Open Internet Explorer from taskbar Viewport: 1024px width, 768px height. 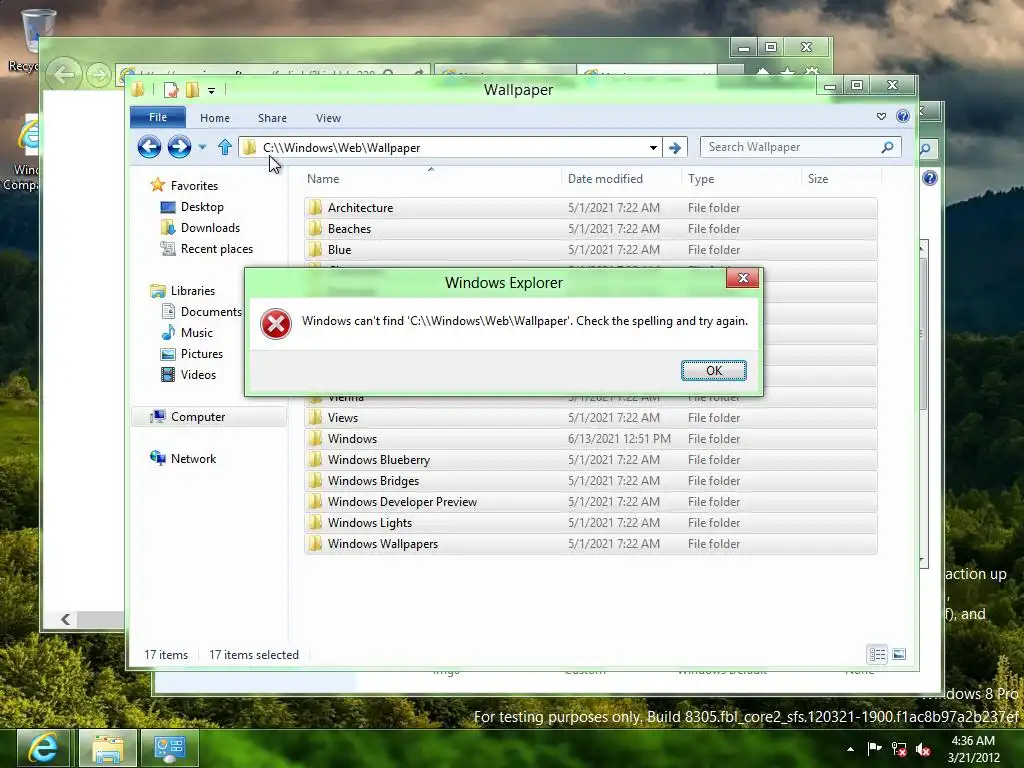tap(43, 748)
